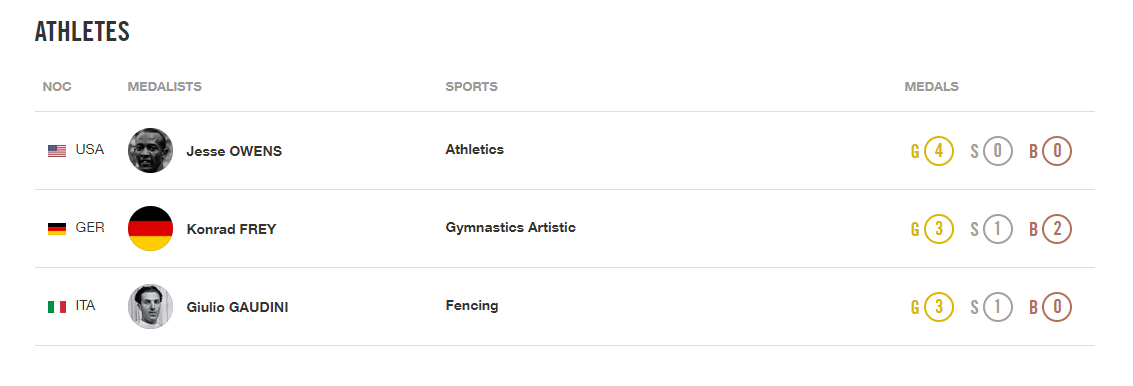This screenshot has width=1133, height=386.
Task: Open the Konrad FREY athlete link
Action: pyautogui.click(x=231, y=230)
